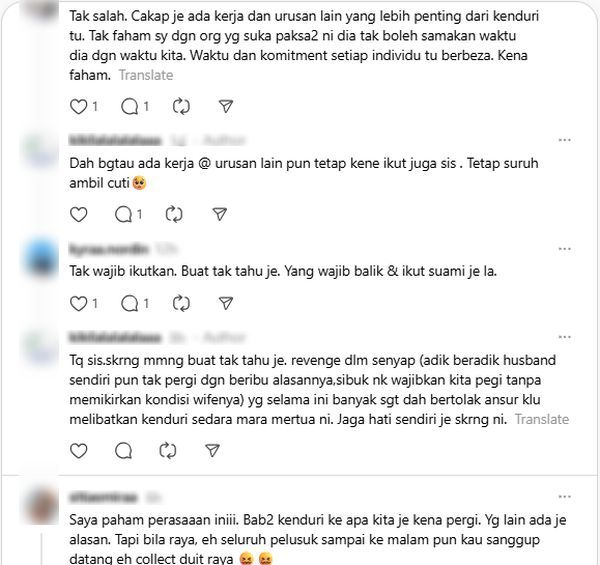Open more options for 'Tak wajib ikutkan' comment
This screenshot has width=600, height=565.
(564, 249)
